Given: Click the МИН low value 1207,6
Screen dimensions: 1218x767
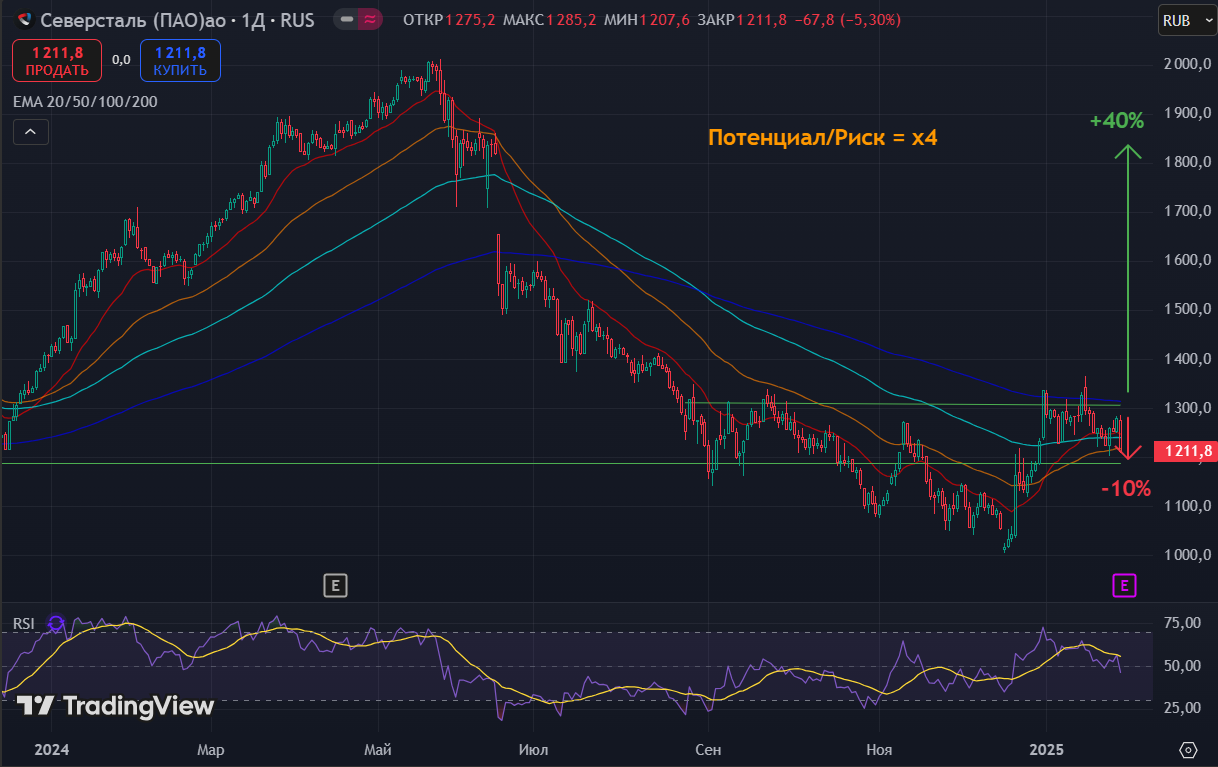Looking at the screenshot, I should (664, 20).
